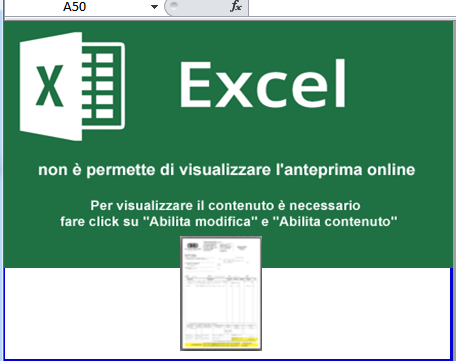Select the blurred invoice document thumbnail
This screenshot has height=361, width=456.
click(x=221, y=293)
